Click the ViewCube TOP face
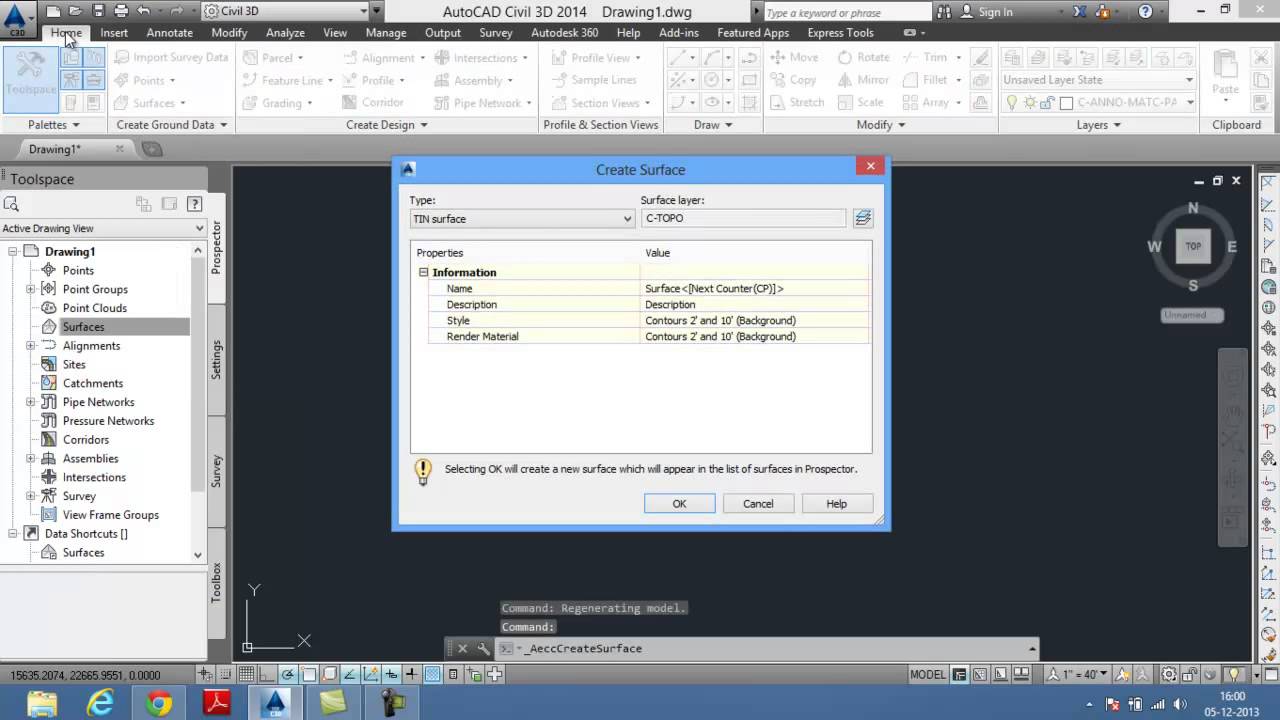Viewport: 1280px width, 720px height. click(x=1193, y=246)
